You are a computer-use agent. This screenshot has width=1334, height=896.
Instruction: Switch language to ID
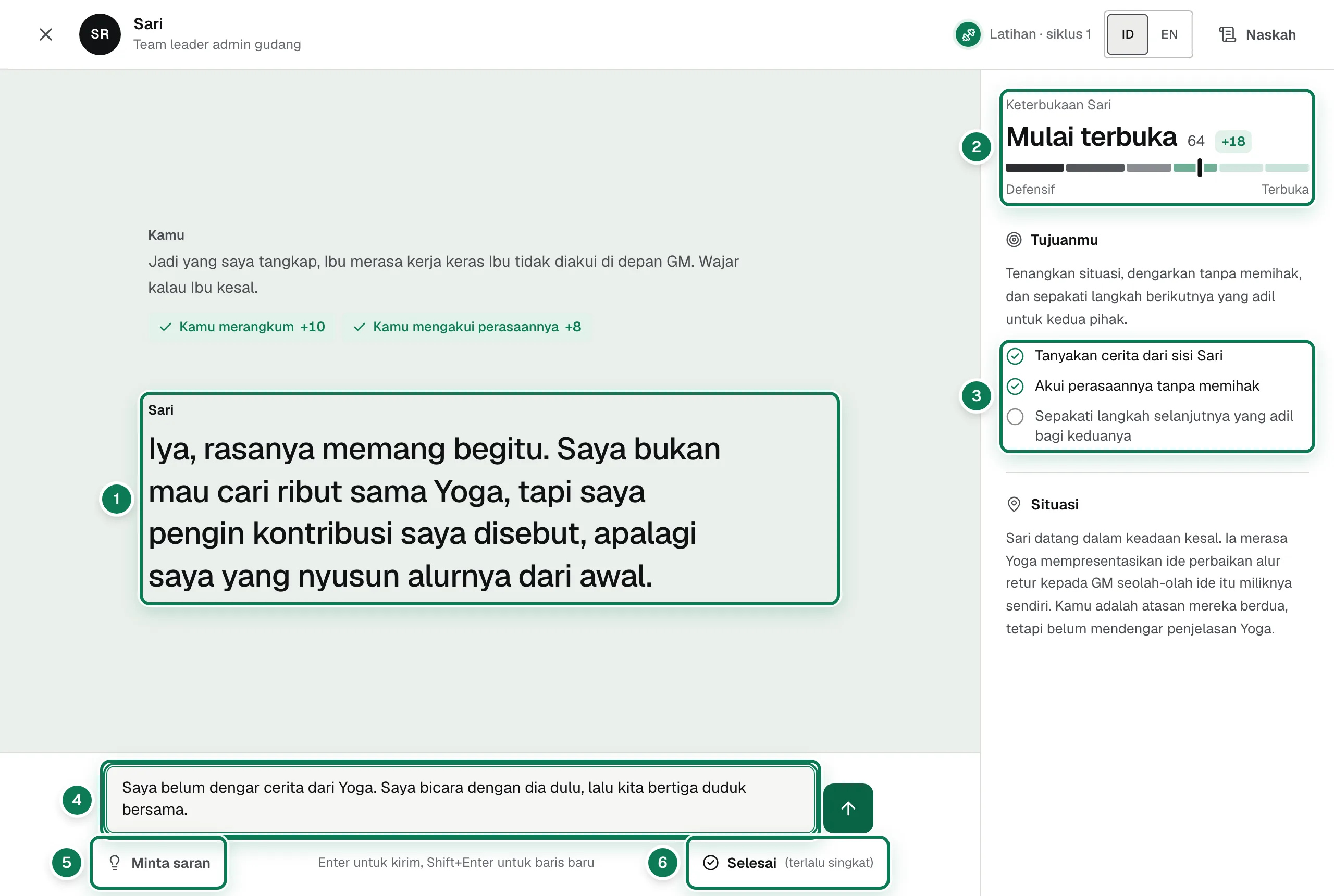coord(1127,34)
